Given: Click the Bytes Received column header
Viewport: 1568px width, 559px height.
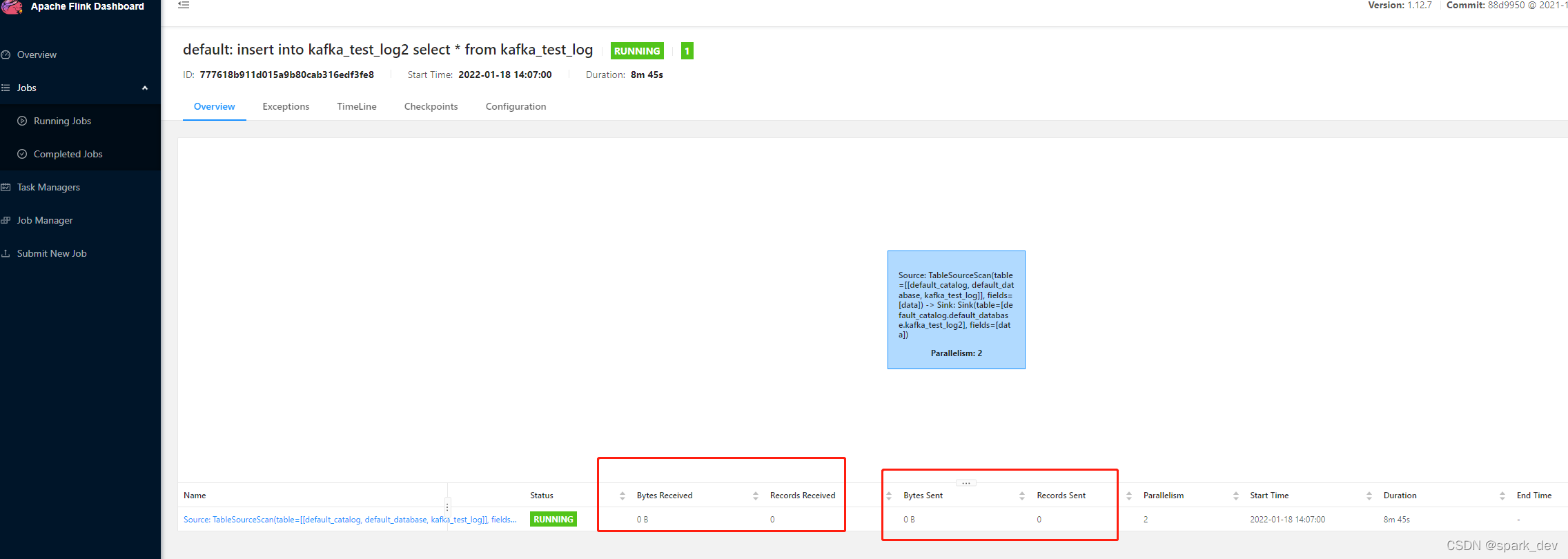Looking at the screenshot, I should click(665, 496).
